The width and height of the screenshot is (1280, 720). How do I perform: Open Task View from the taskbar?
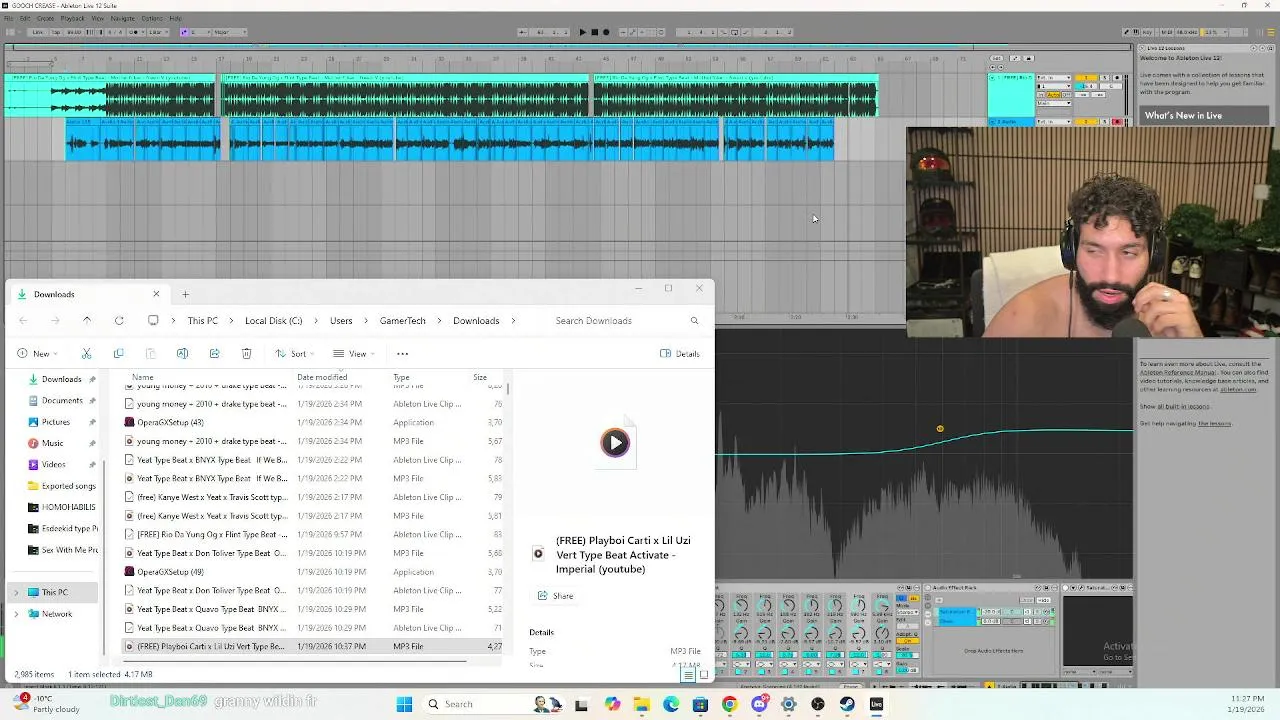point(581,704)
